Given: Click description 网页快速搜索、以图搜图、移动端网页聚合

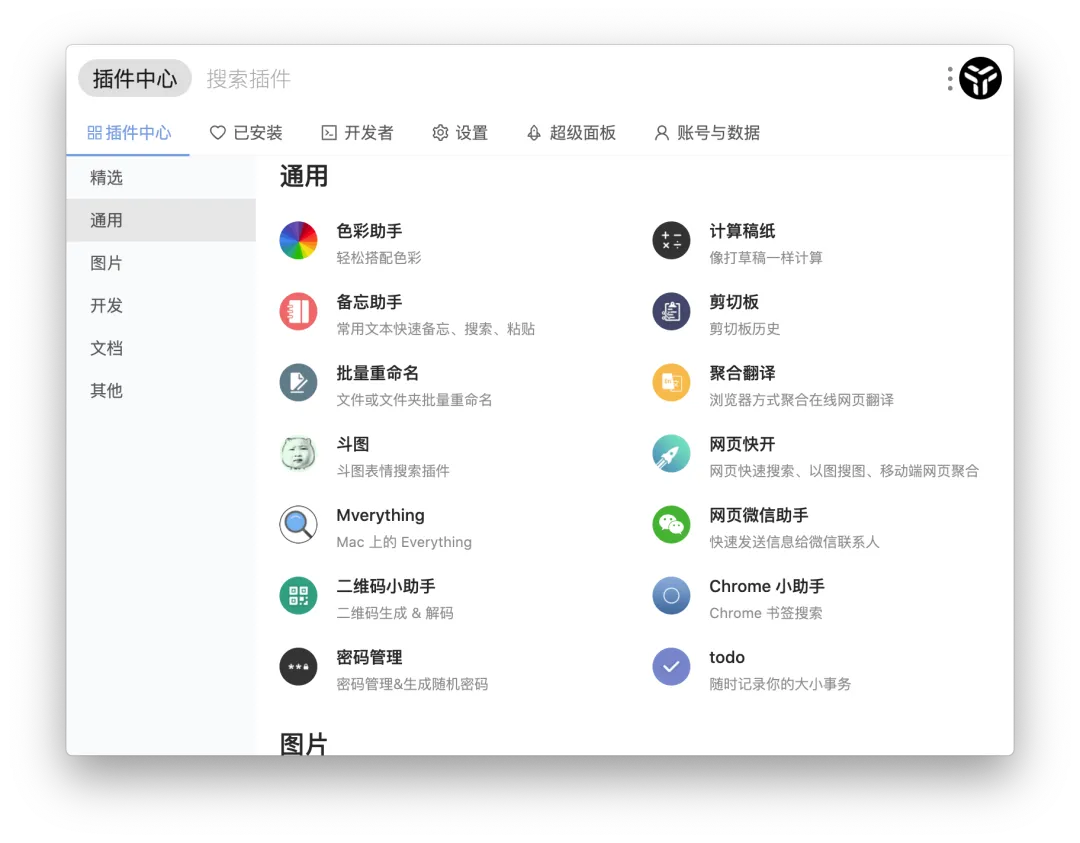Looking at the screenshot, I should (x=844, y=470).
